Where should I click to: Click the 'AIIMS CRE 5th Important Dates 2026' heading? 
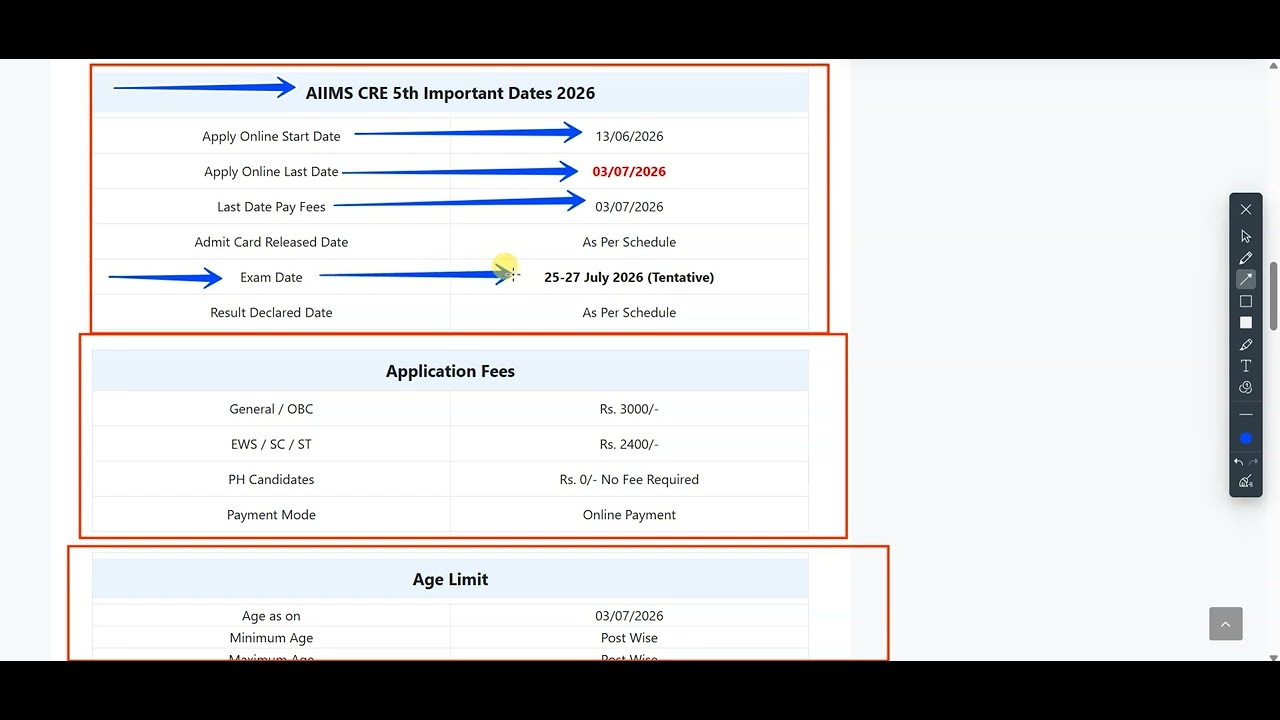450,93
